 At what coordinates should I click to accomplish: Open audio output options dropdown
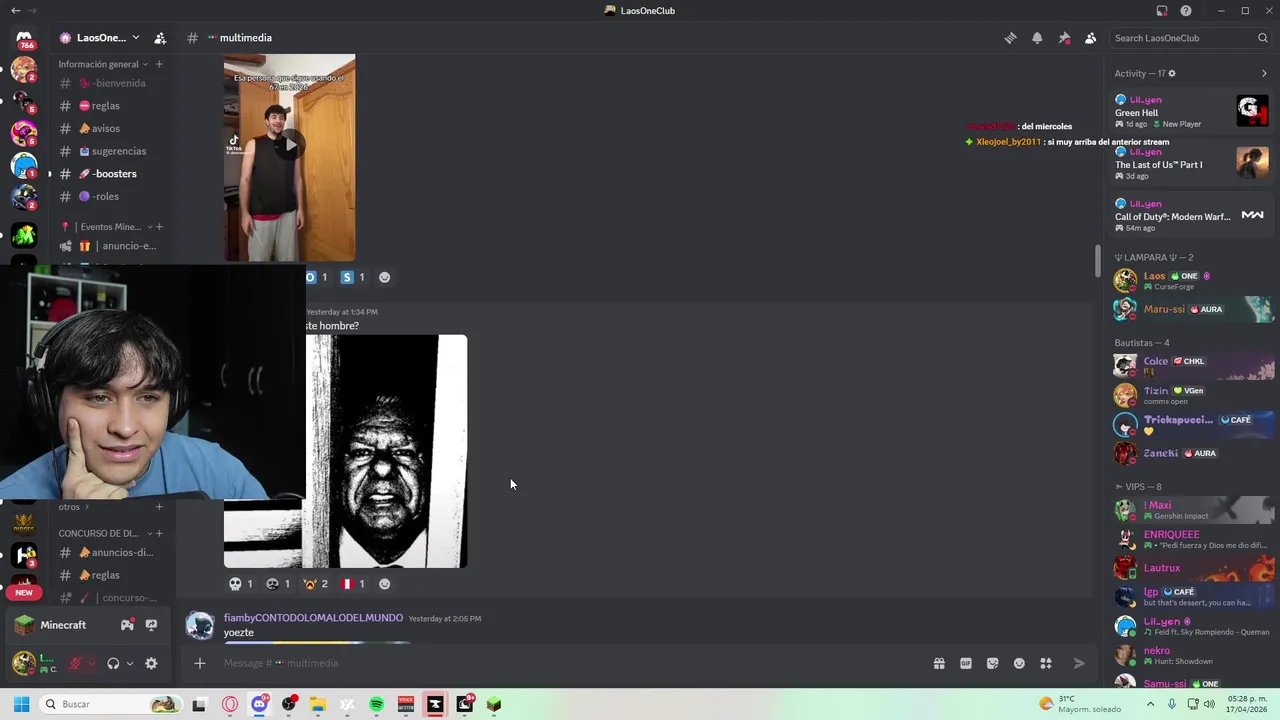[x=129, y=663]
